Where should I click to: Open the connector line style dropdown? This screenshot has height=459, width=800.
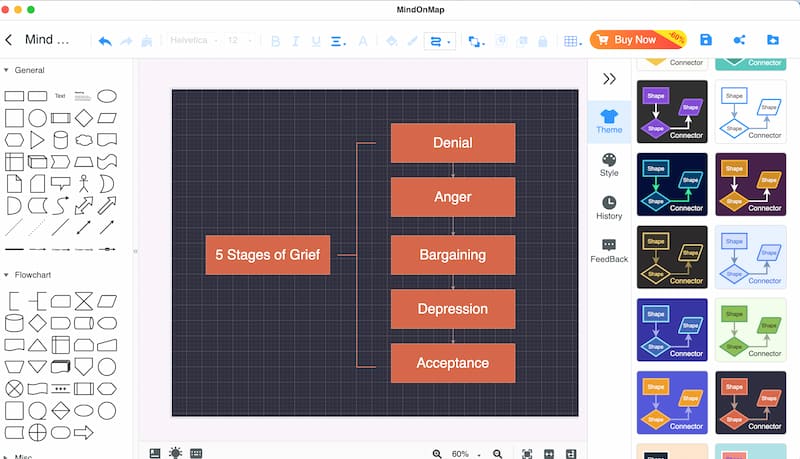click(440, 41)
